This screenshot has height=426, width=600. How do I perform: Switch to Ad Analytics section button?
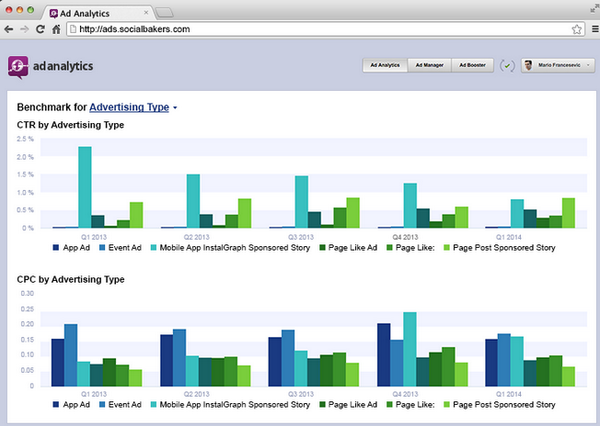[385, 65]
